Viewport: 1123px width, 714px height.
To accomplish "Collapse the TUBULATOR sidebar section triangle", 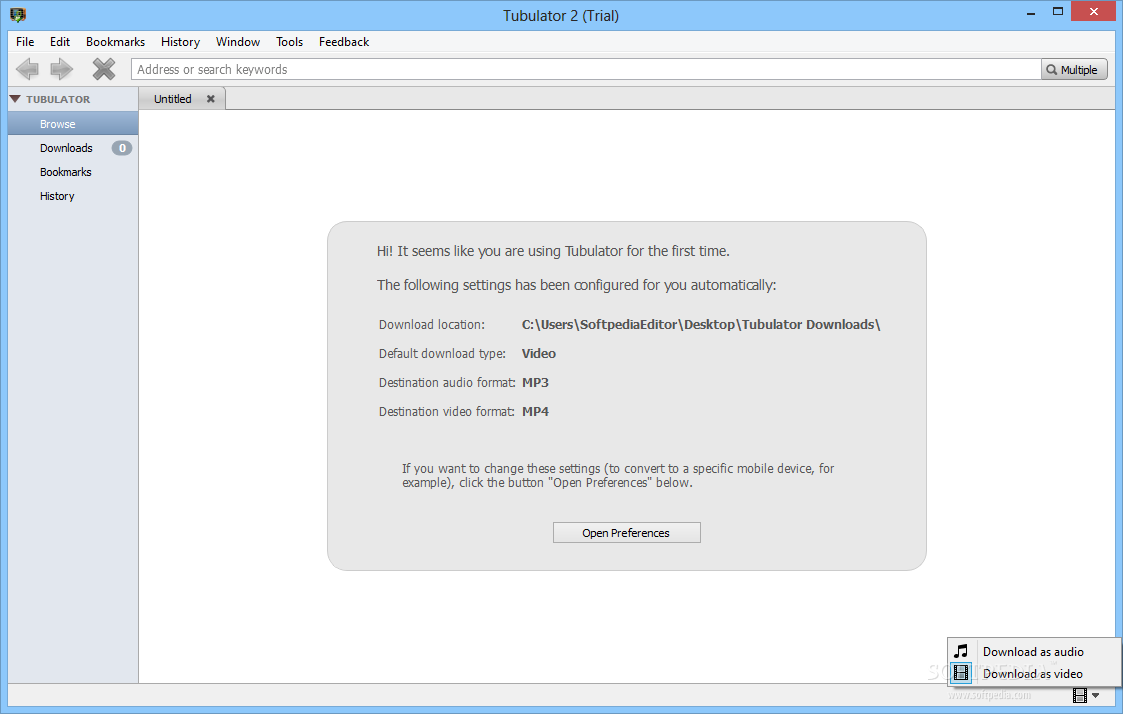I will pos(15,99).
